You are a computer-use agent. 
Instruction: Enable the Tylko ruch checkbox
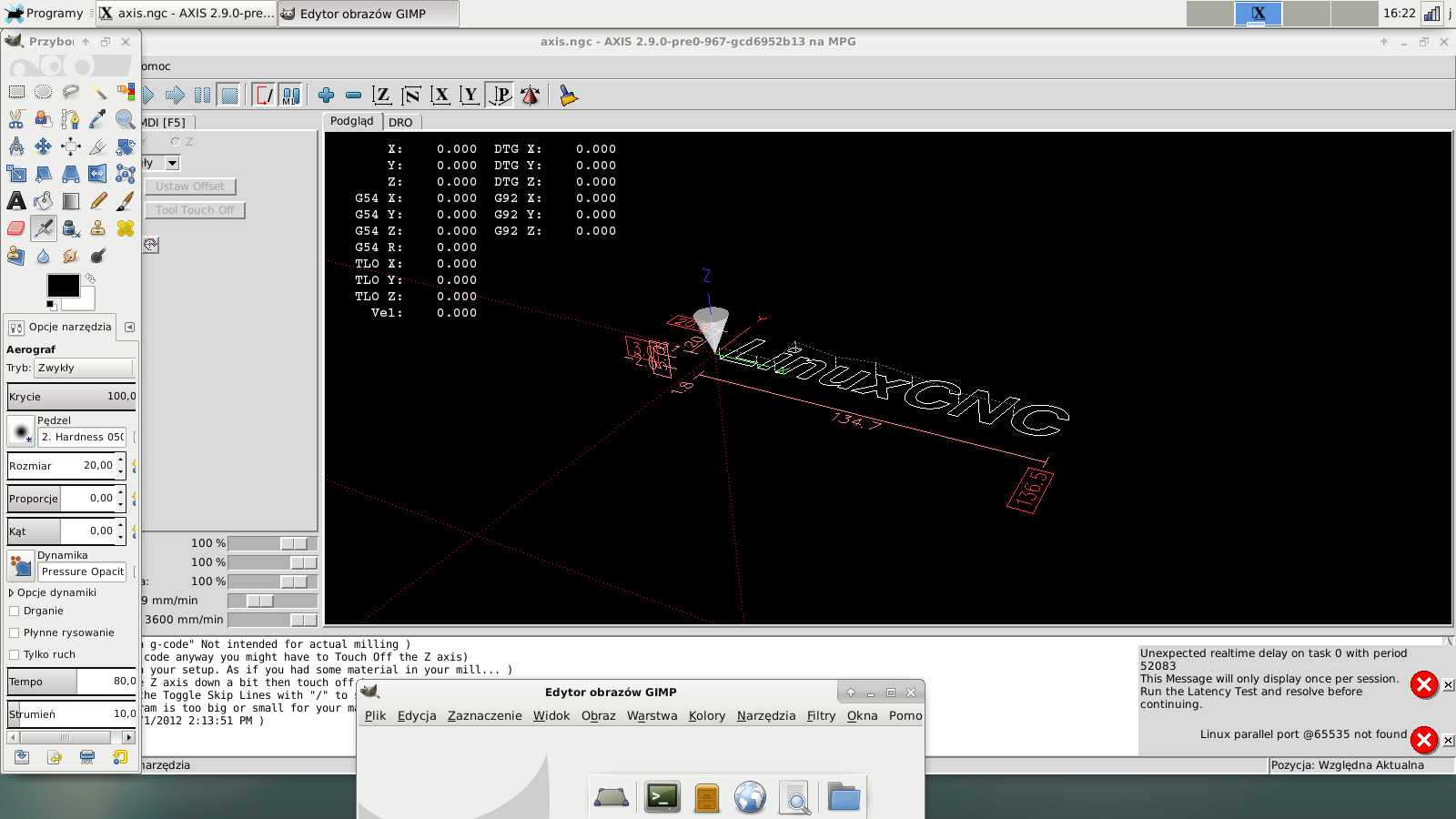pos(14,654)
